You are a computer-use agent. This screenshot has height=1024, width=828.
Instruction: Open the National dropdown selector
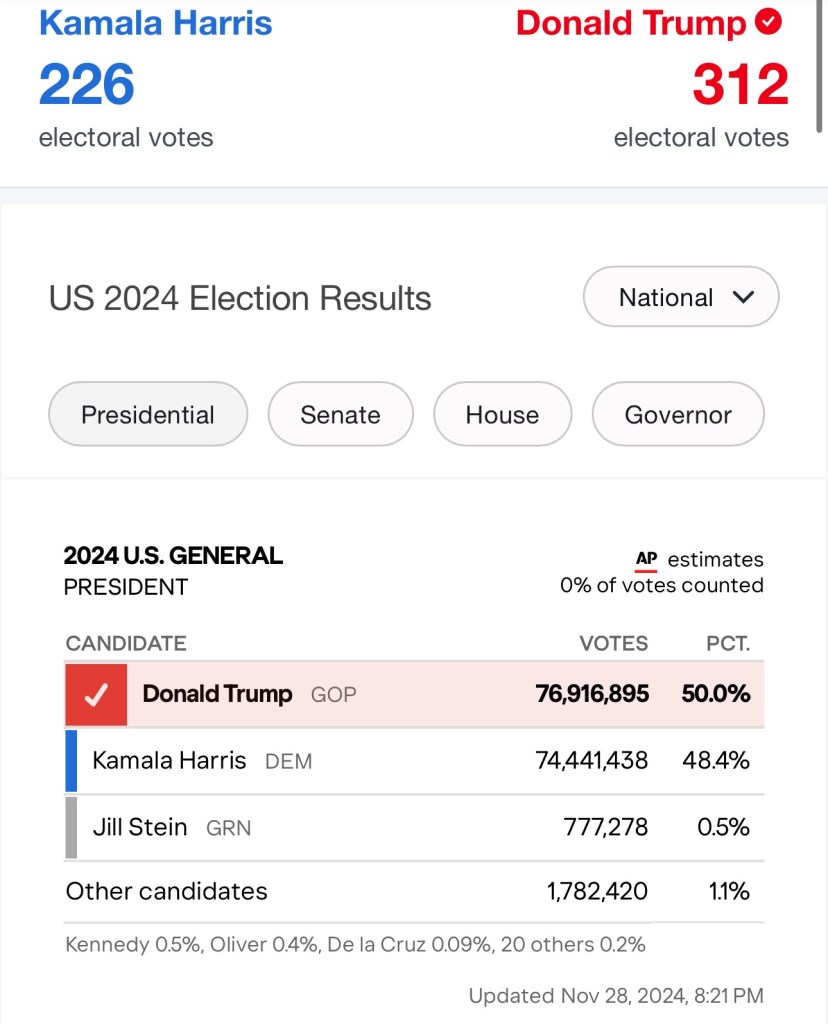pos(681,297)
